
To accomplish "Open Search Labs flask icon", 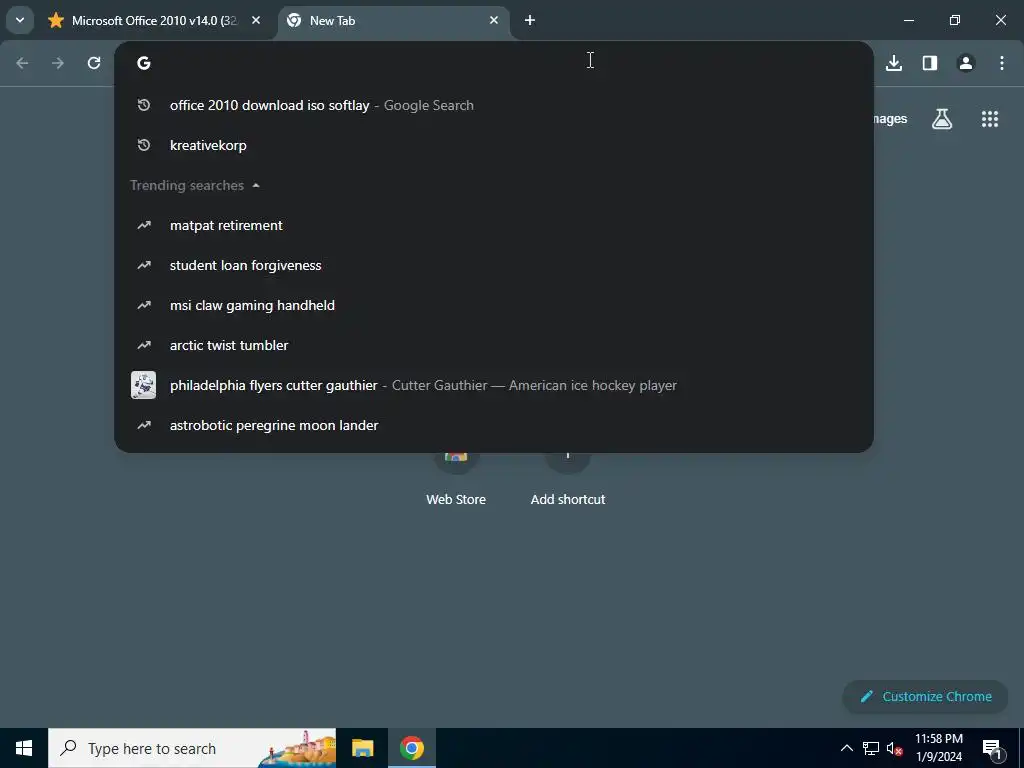I will [942, 119].
